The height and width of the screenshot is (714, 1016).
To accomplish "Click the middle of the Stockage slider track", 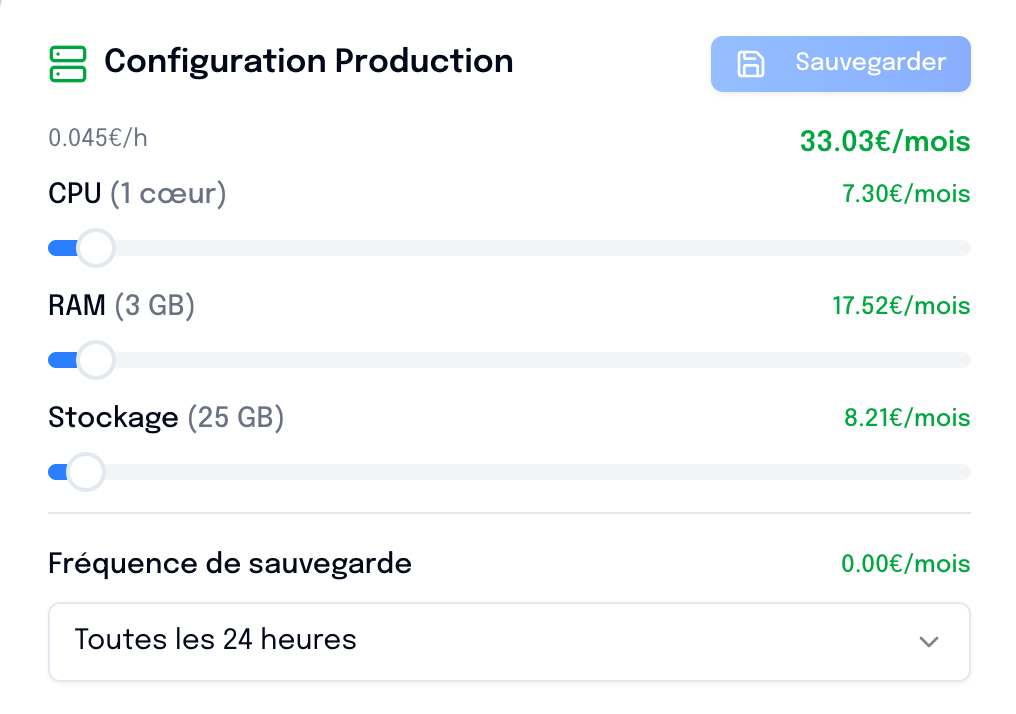I will tap(509, 472).
